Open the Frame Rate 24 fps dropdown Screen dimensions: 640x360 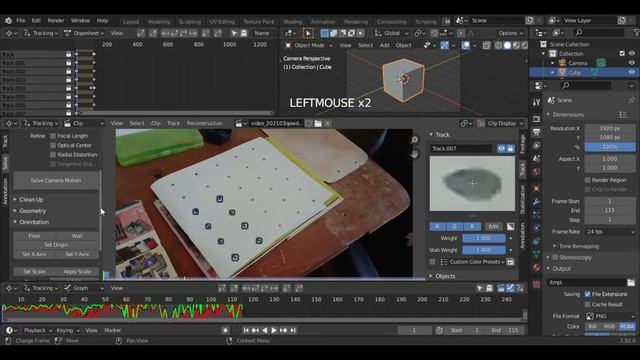(x=610, y=232)
